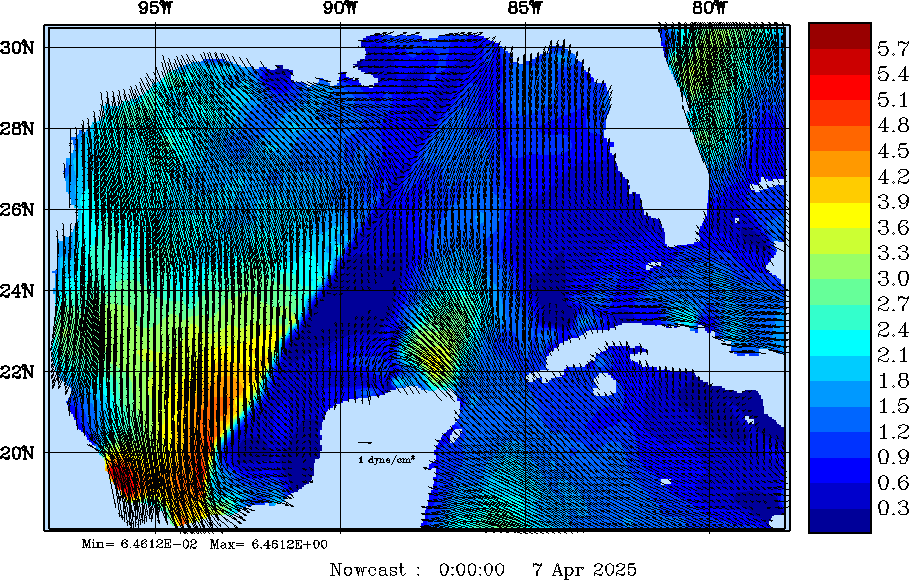Click the 80W longitude label
The height and width of the screenshot is (580, 909).
click(x=711, y=8)
